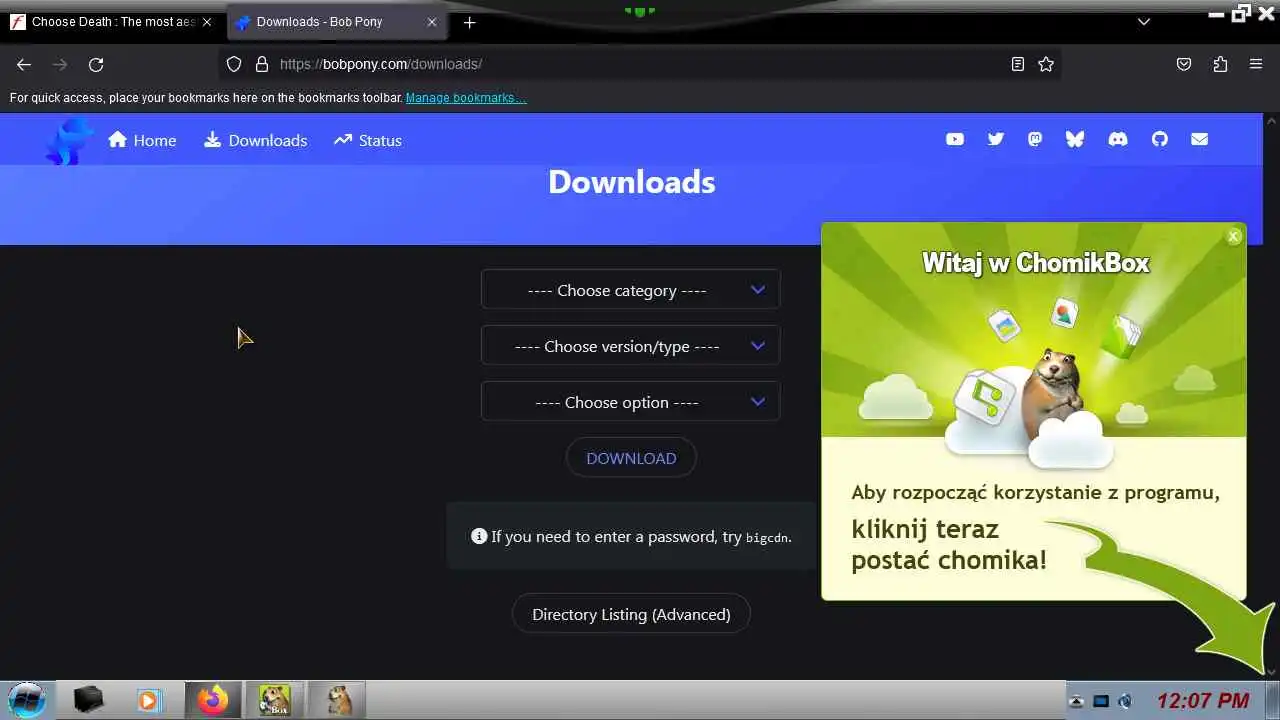1280x720 pixels.
Task: Open the Windows Start orb
Action: point(27,699)
